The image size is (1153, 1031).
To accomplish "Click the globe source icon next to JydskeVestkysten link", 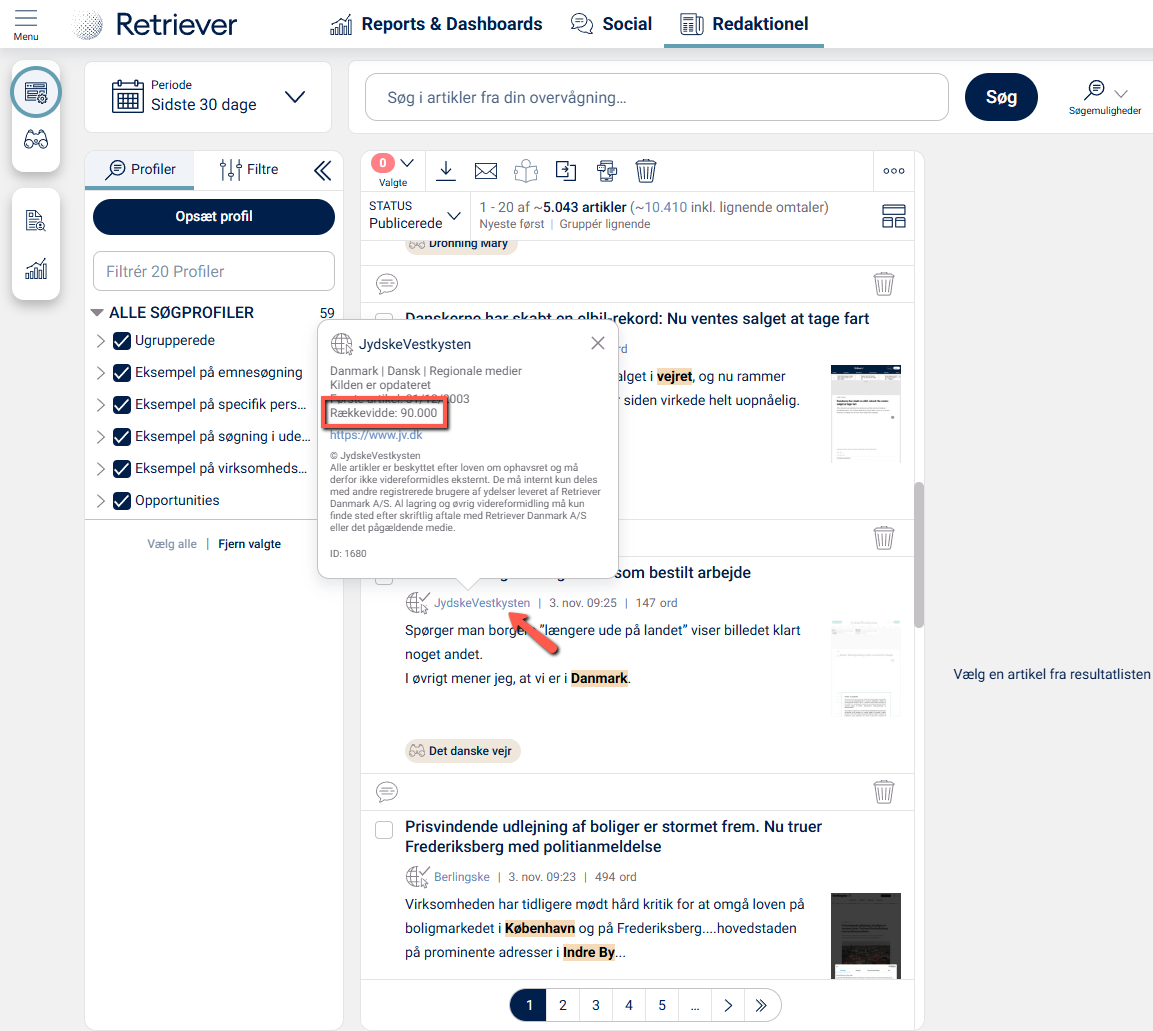I will click(x=417, y=602).
